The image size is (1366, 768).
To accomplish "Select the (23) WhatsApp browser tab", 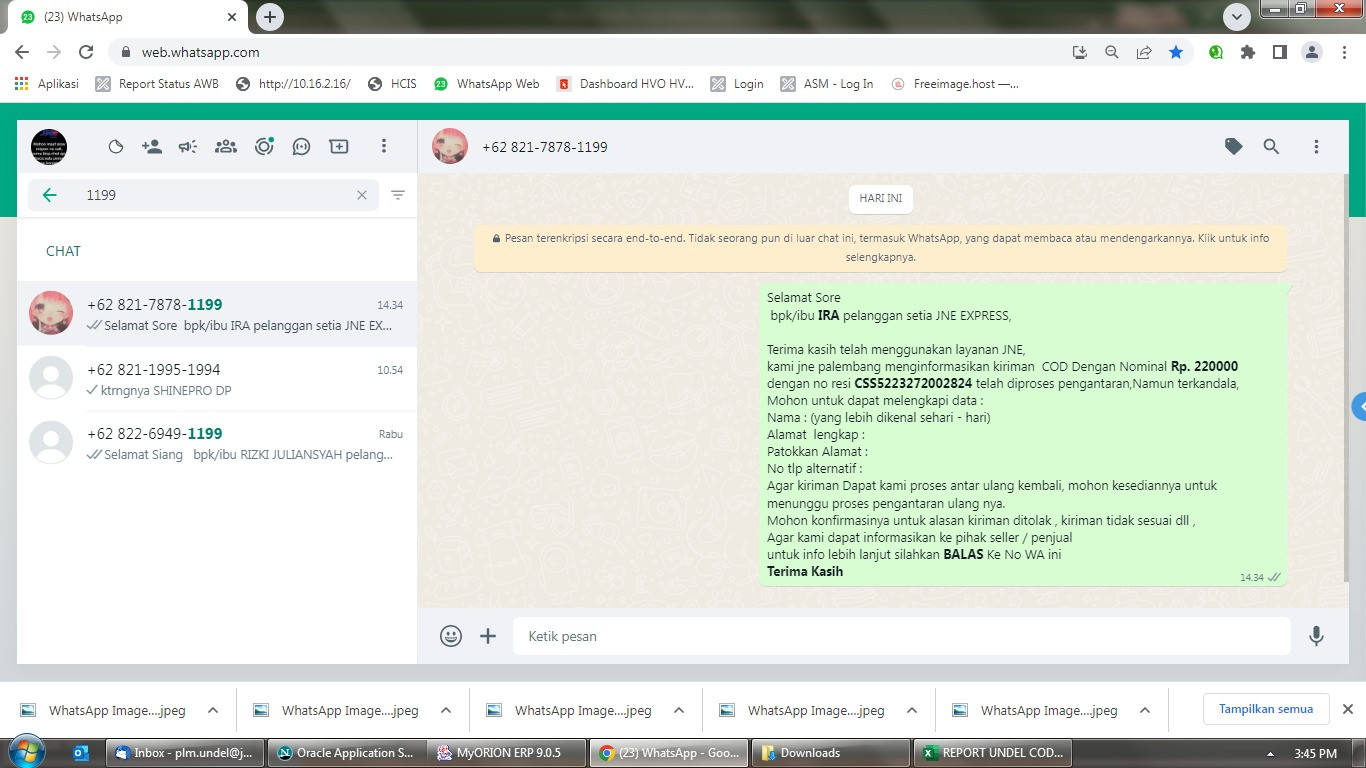I will point(130,17).
